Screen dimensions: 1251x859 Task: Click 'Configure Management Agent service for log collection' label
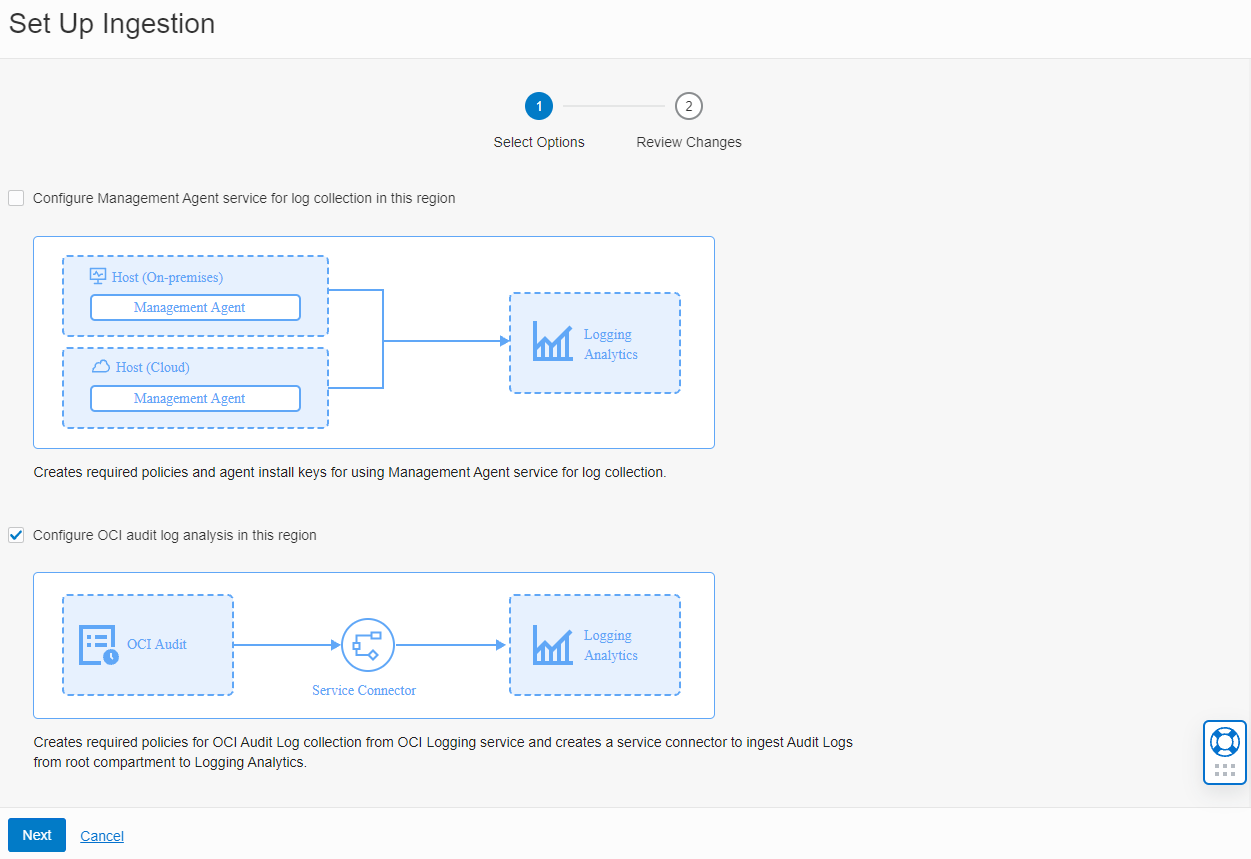[244, 198]
